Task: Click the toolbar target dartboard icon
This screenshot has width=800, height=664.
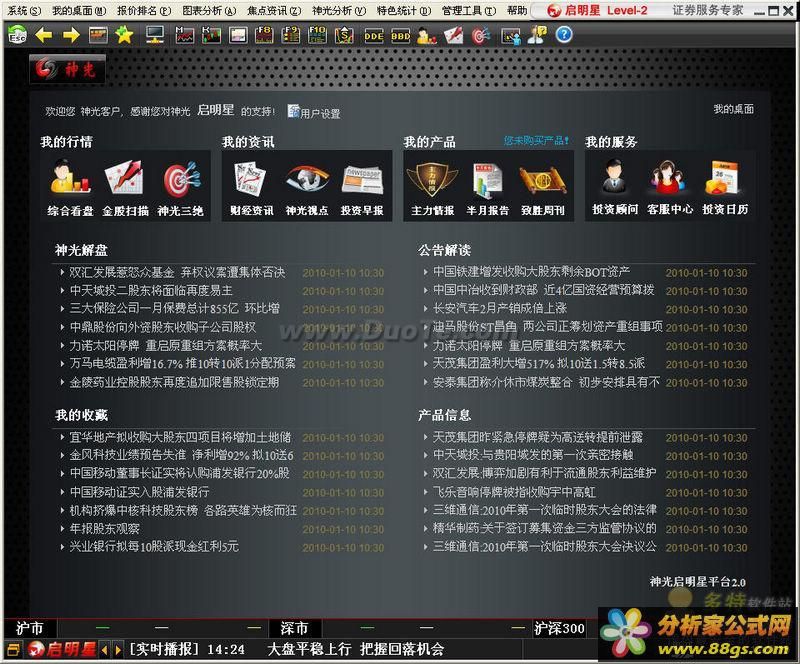Action: [x=480, y=35]
